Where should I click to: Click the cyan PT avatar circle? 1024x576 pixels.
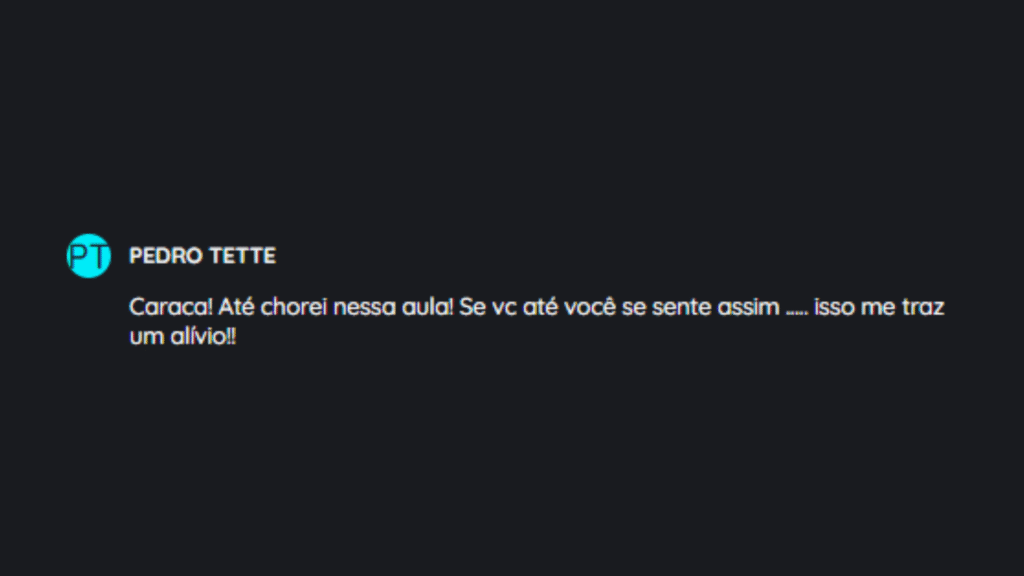pos(88,256)
